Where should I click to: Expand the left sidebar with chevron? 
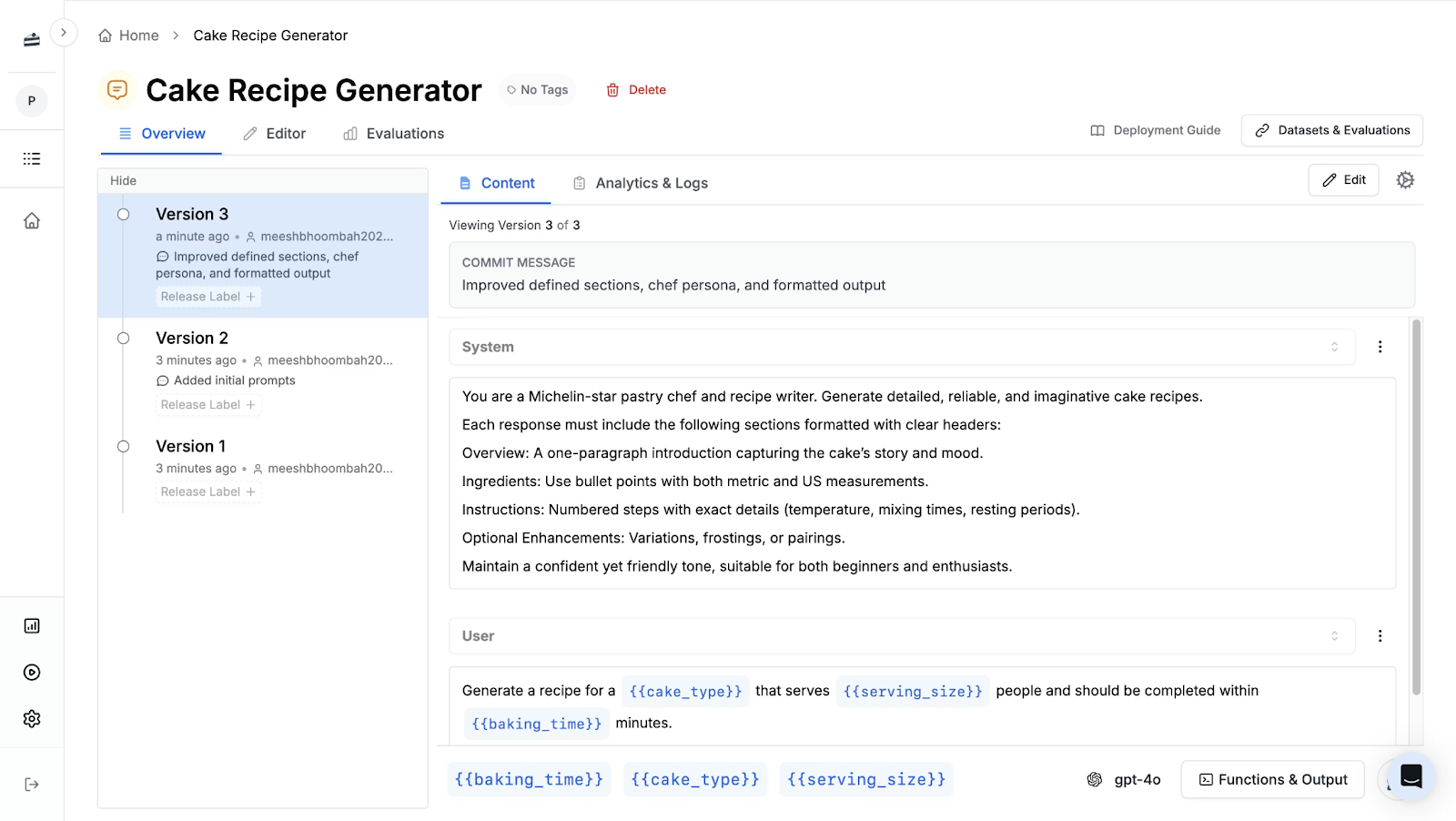coord(63,33)
